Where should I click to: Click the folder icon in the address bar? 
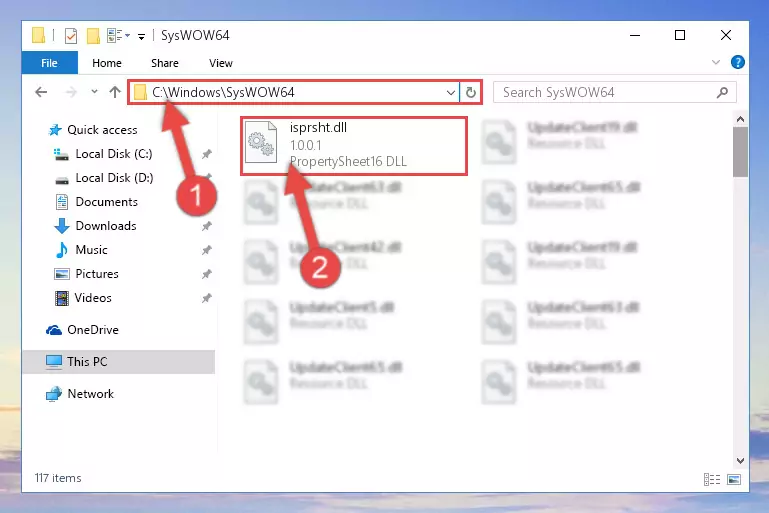pos(140,92)
